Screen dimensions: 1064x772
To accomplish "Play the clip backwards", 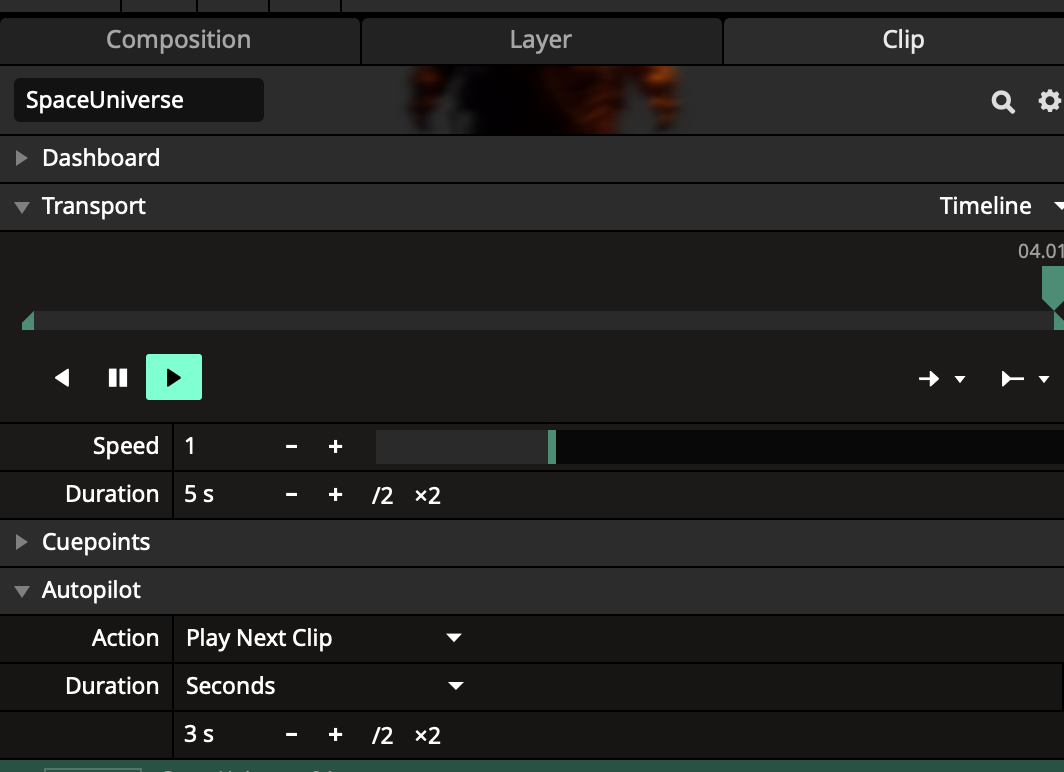I will click(x=62, y=378).
